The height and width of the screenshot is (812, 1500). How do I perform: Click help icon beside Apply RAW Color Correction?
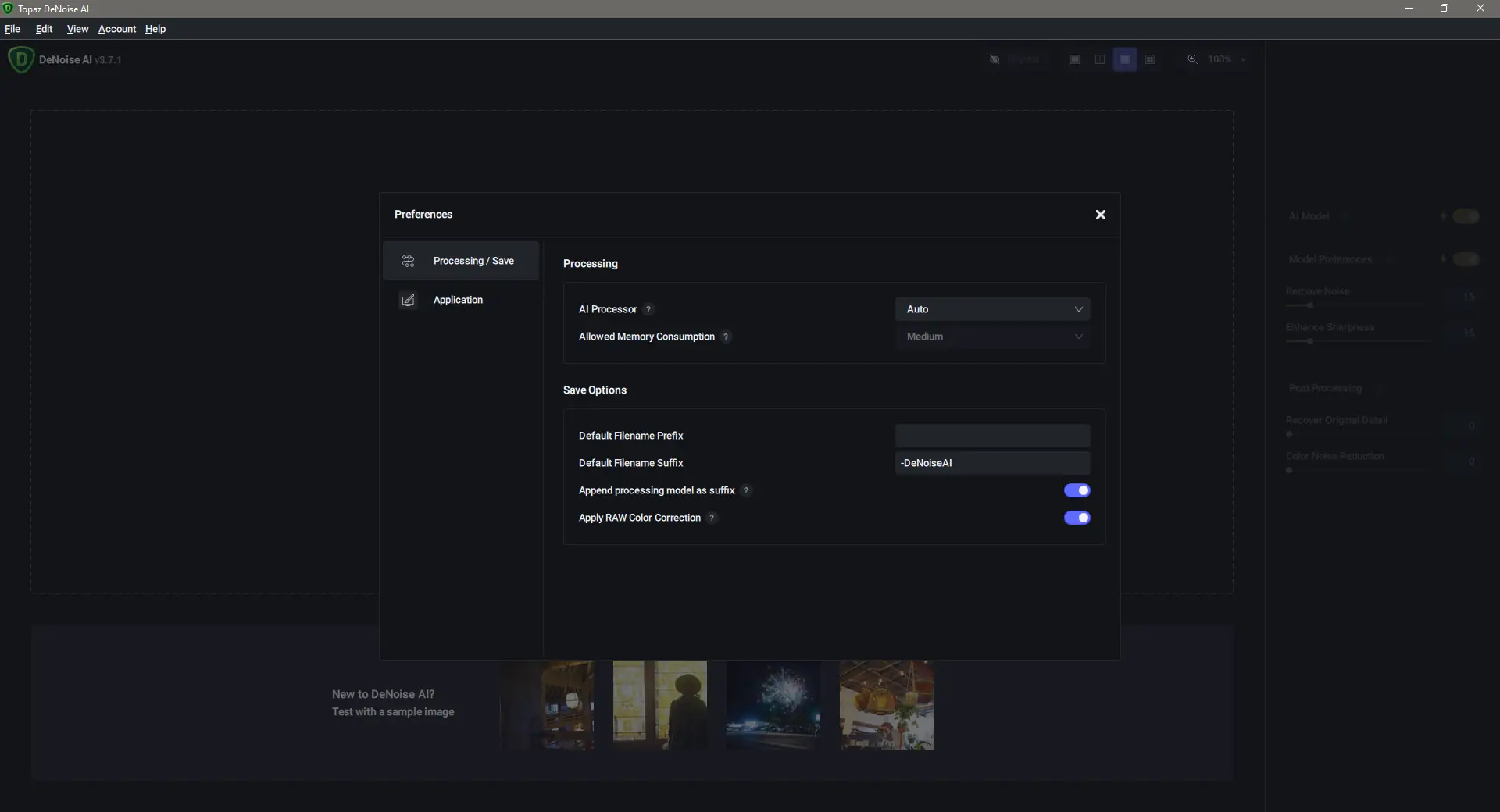[712, 518]
